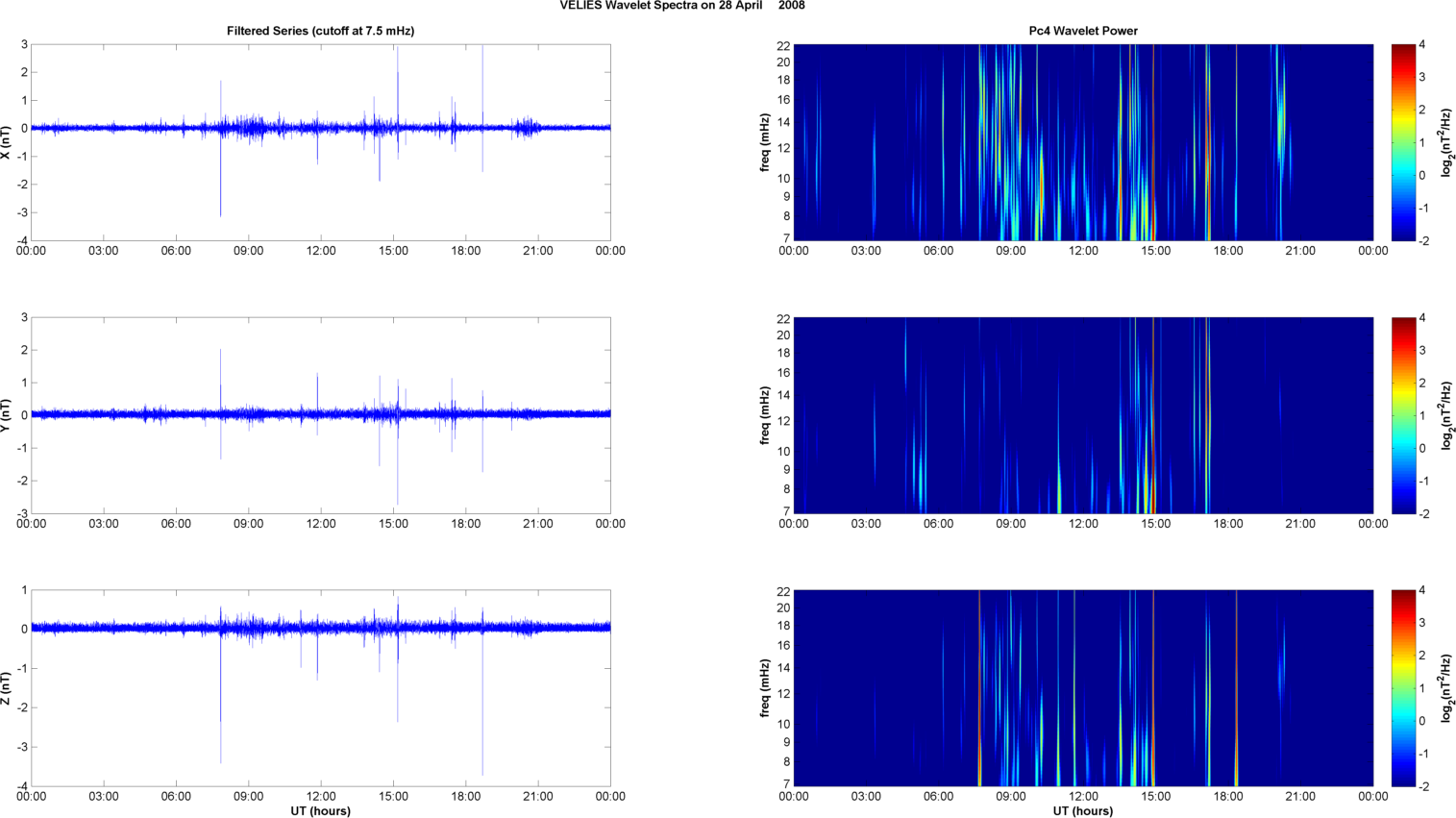Click the figure title VELIES Wavelet Spectra
Screen dimensions: 1456x818
pos(682,6)
